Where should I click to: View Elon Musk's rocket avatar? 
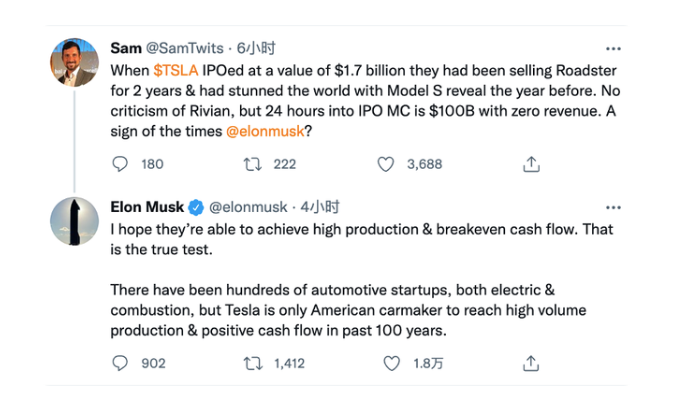74,221
